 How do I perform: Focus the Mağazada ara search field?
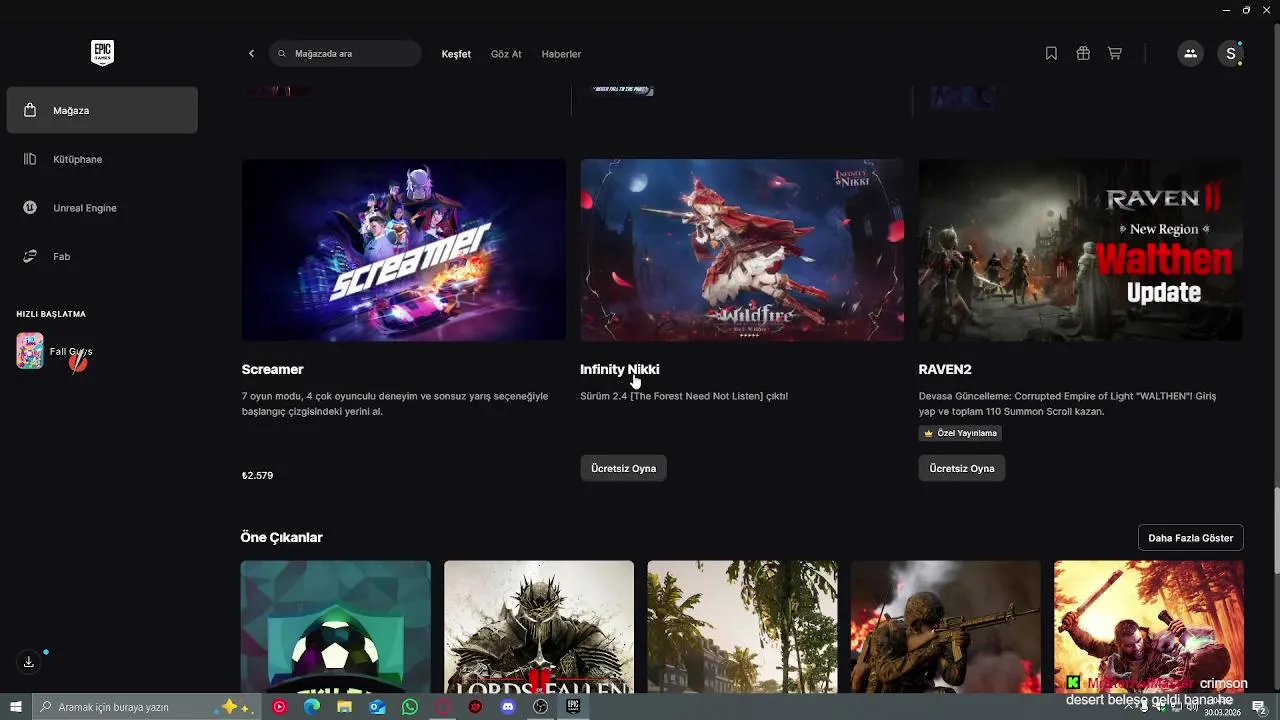pos(345,54)
